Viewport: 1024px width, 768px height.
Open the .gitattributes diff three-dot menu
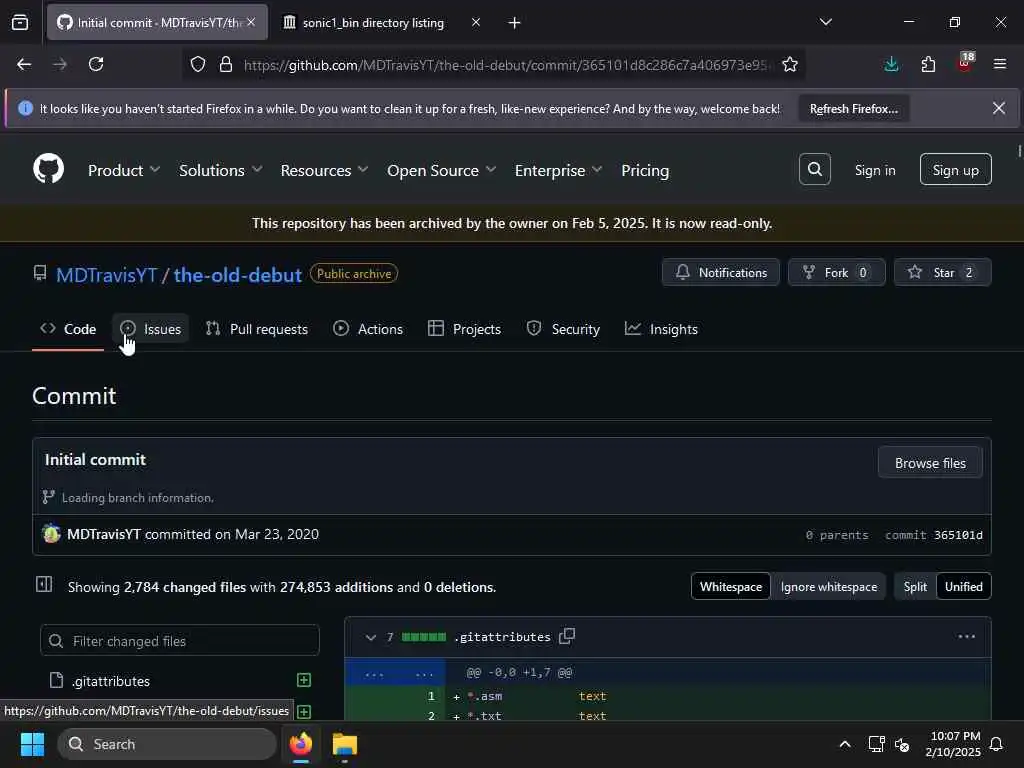pos(967,636)
